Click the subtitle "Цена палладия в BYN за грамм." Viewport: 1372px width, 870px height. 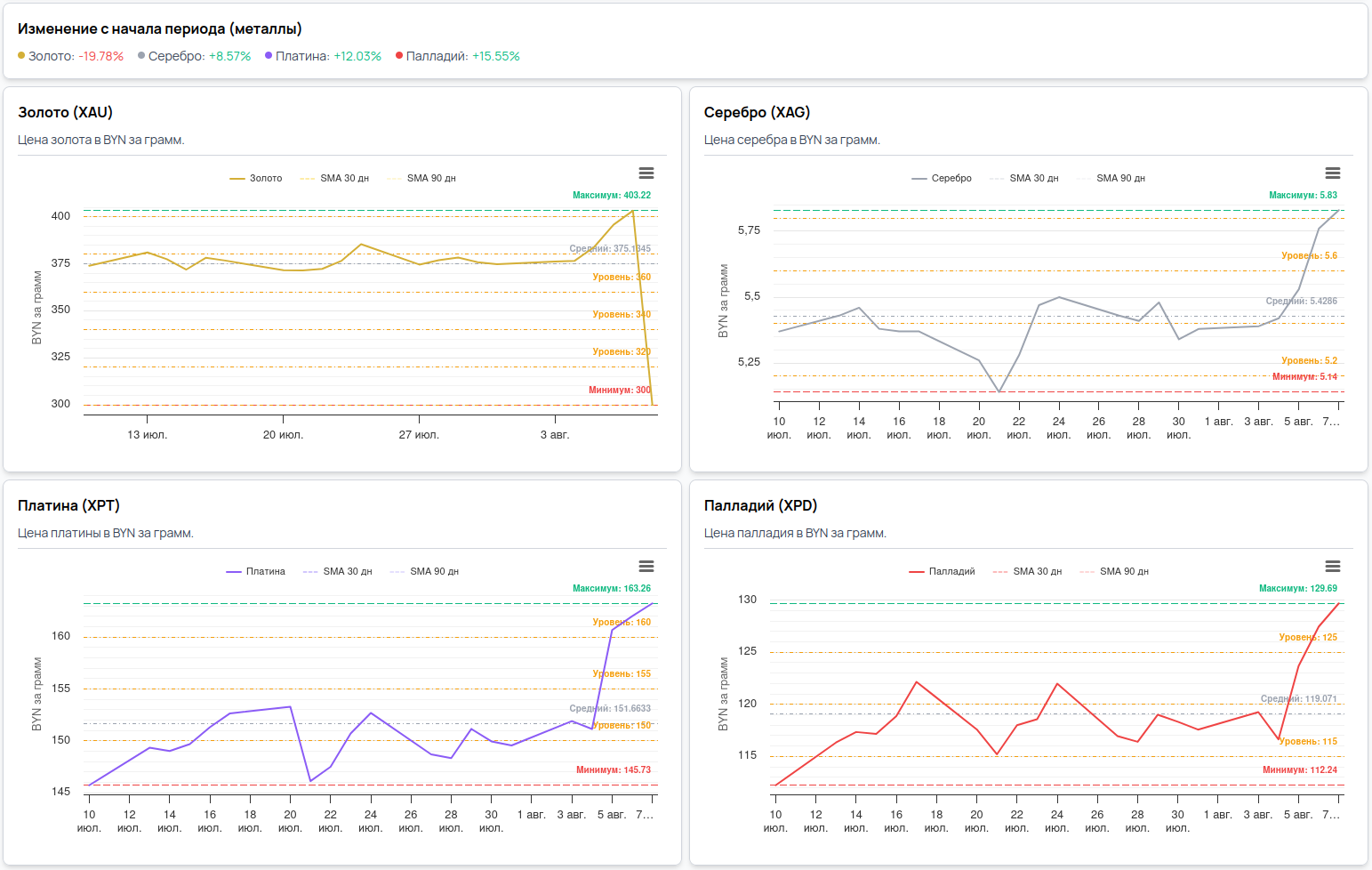(x=795, y=533)
